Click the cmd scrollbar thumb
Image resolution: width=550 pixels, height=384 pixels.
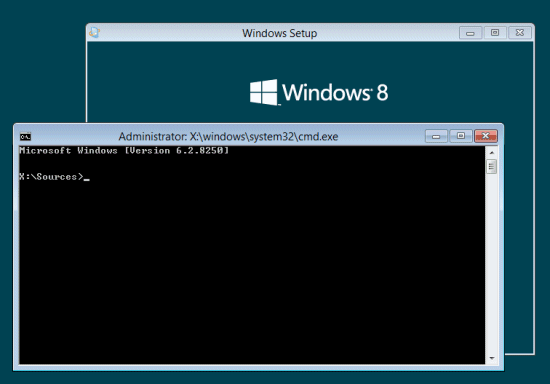pyautogui.click(x=492, y=167)
